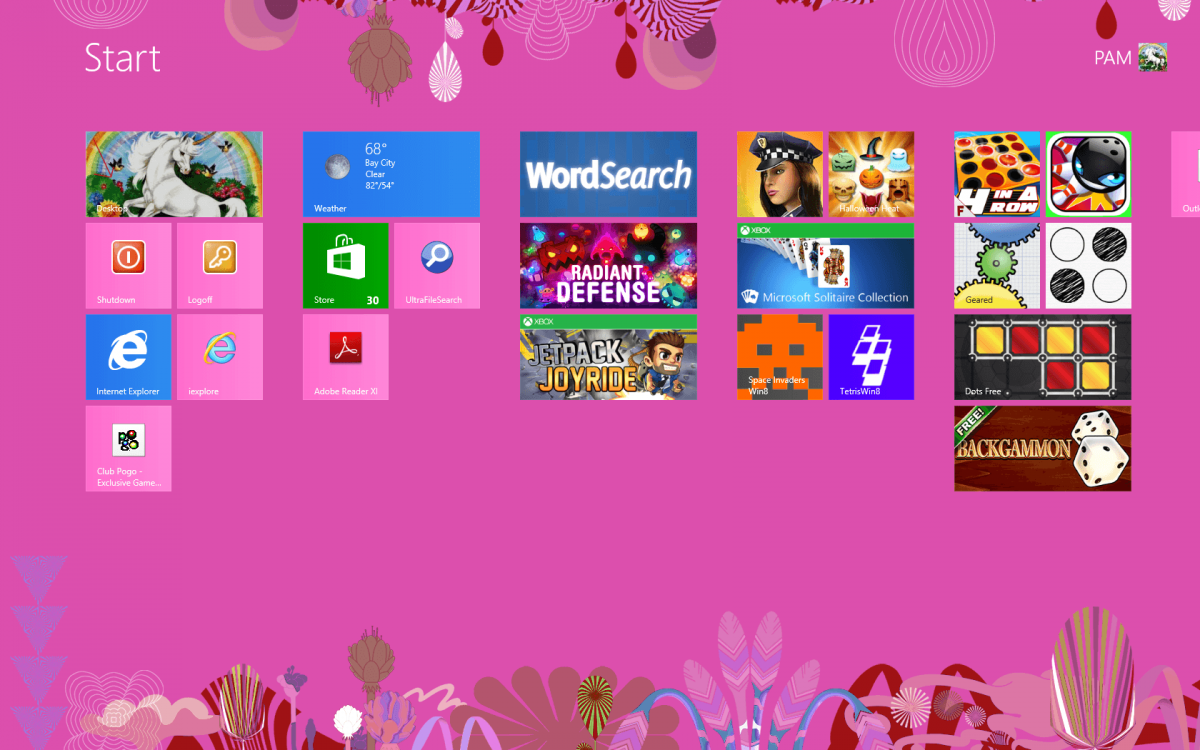Open the 4 in a Row game tile
The image size is (1200, 750).
[x=997, y=174]
